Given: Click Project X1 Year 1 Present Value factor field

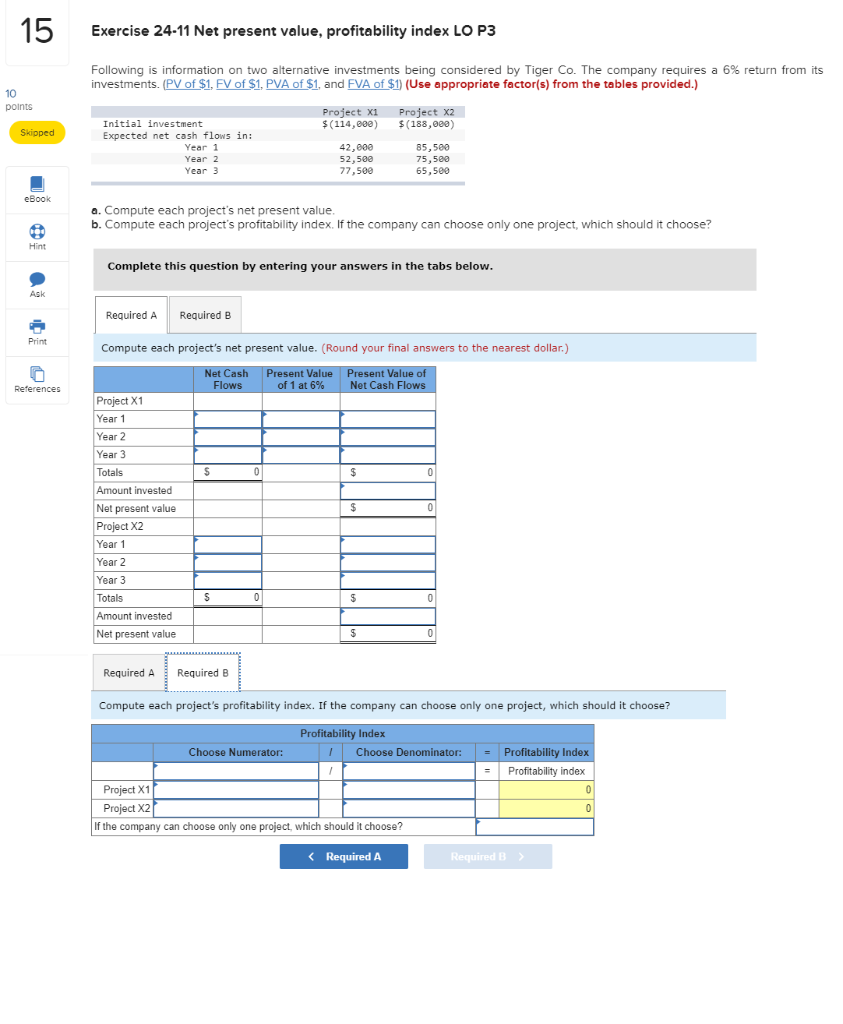Looking at the screenshot, I should click(x=298, y=418).
